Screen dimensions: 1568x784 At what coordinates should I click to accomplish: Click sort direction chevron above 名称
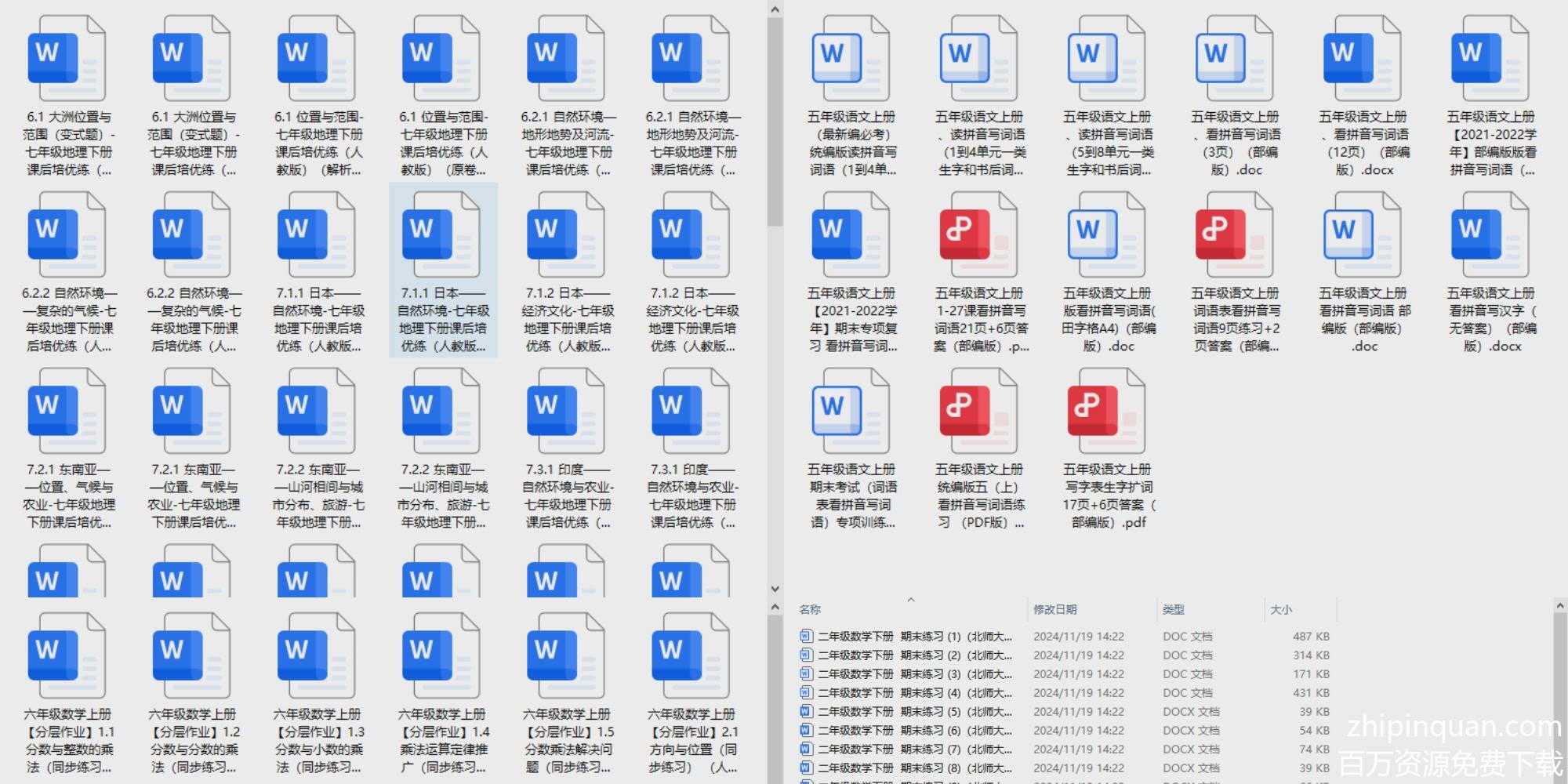(911, 600)
